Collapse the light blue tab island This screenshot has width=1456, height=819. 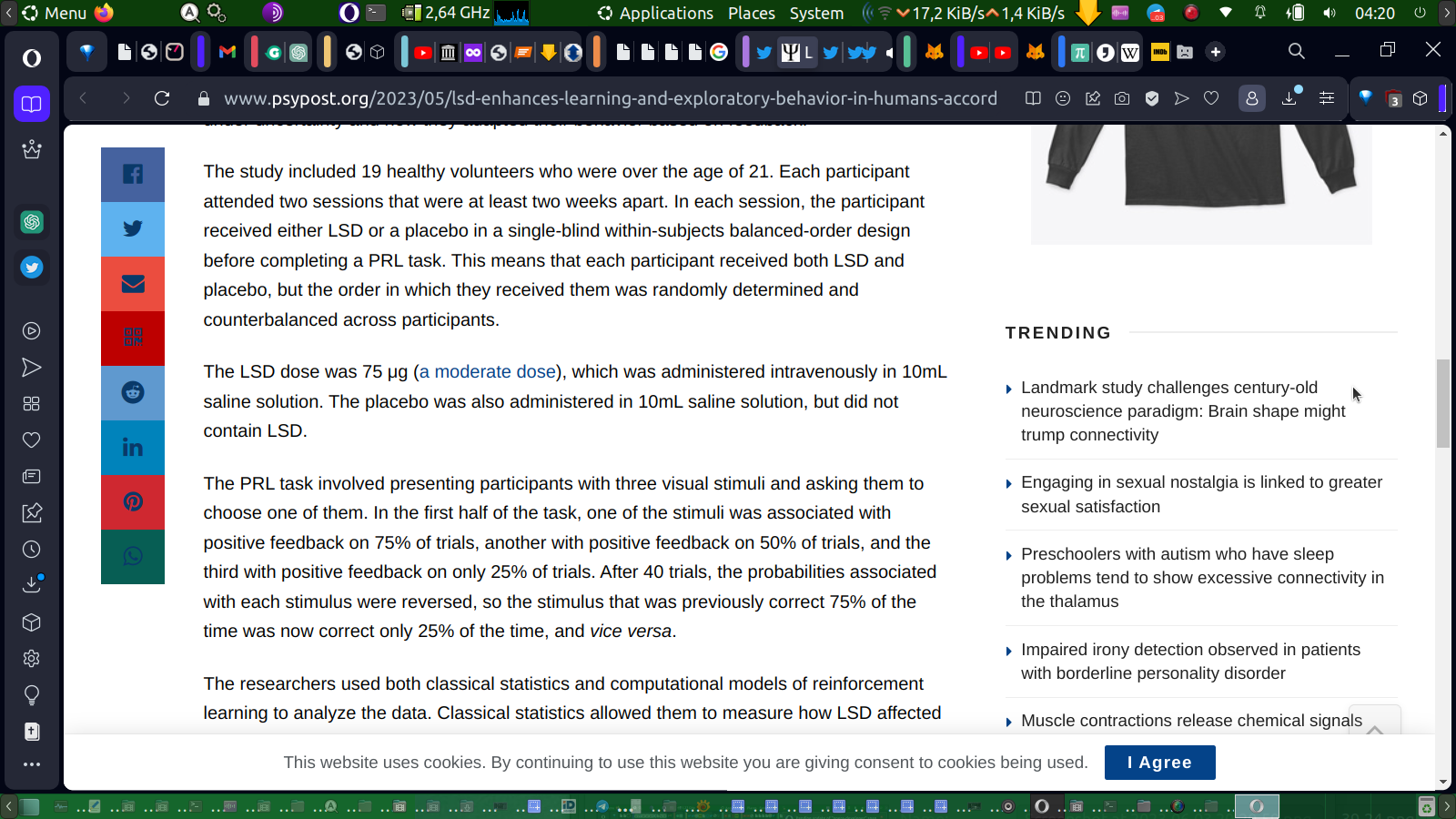point(404,52)
